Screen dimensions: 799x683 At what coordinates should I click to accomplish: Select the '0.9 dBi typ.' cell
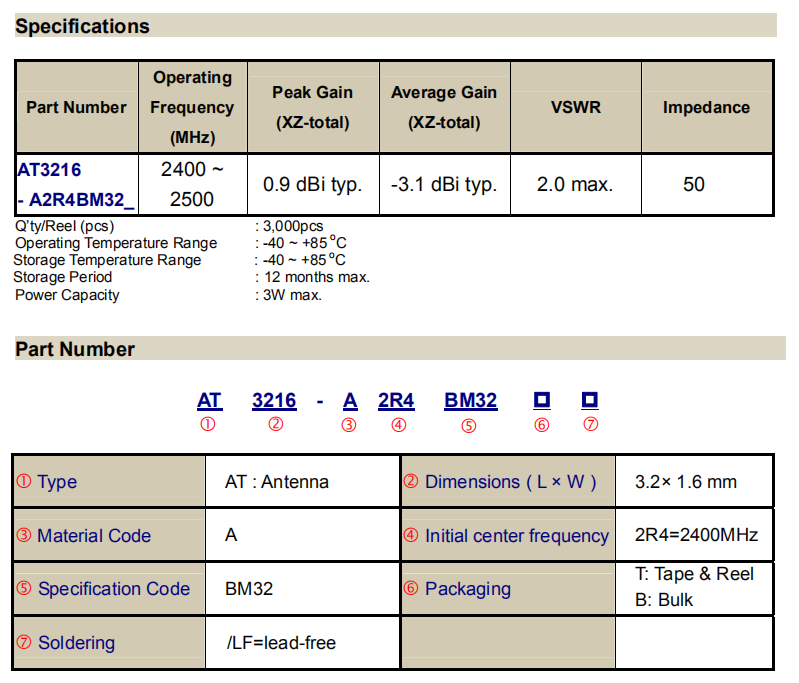[313, 185]
